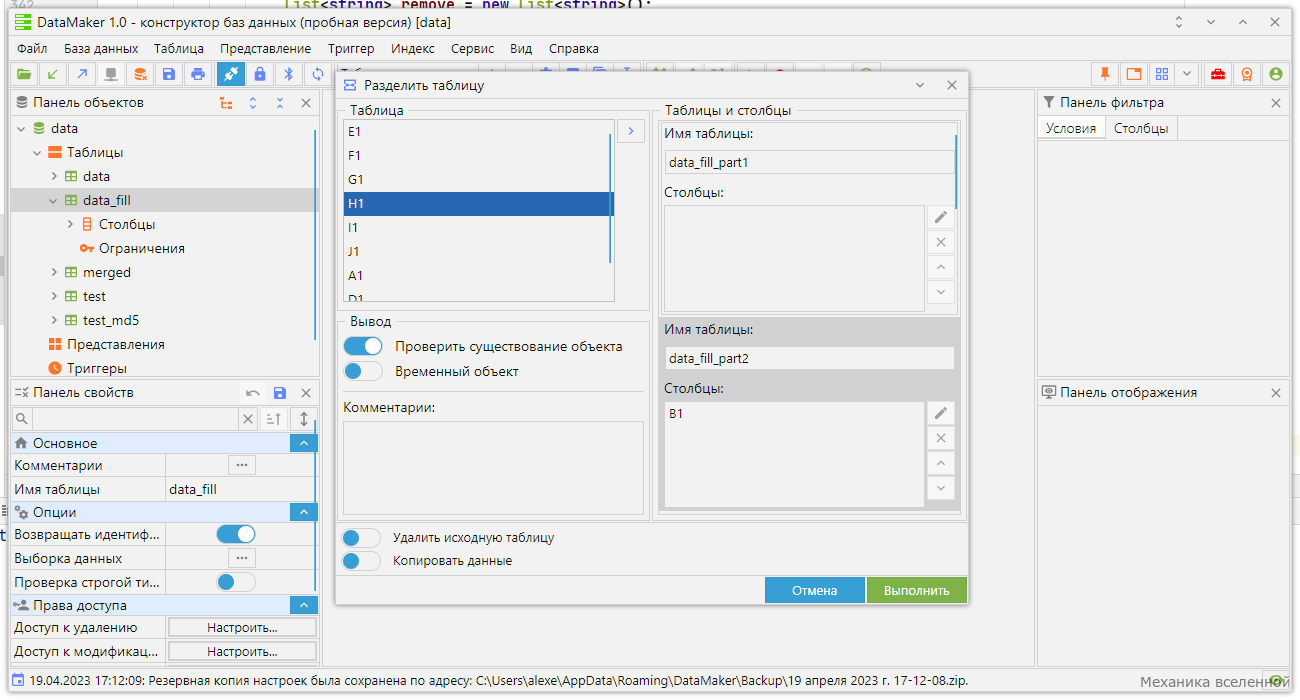Viewport: 1300px width, 700px height.
Task: Click the save icon in Панель свойств
Action: pyautogui.click(x=280, y=393)
